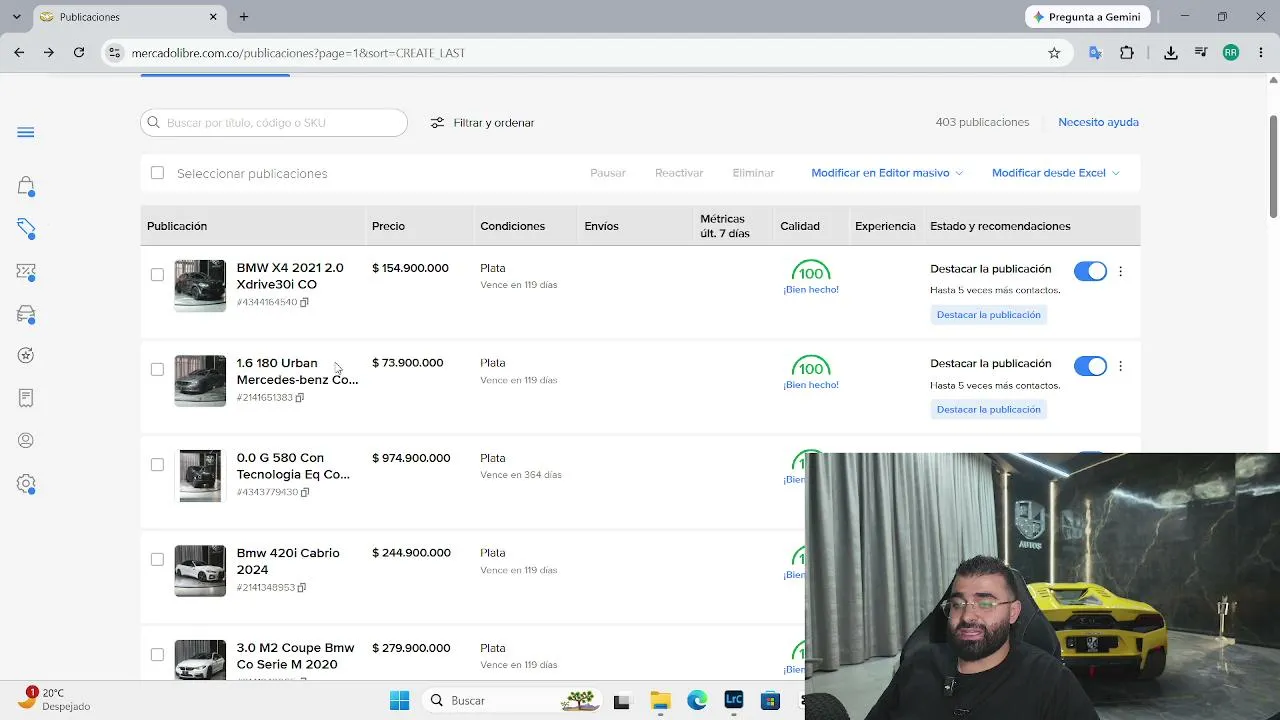Open the star reputation icon in sidebar
The width and height of the screenshot is (1280, 720).
point(26,355)
